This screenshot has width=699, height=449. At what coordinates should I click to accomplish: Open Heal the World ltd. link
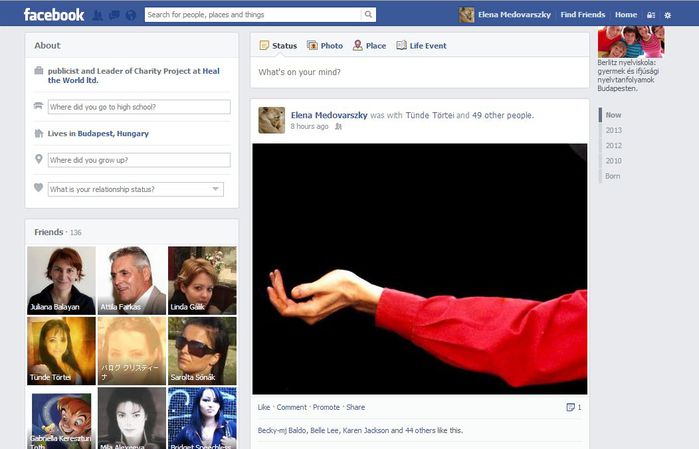tap(134, 75)
